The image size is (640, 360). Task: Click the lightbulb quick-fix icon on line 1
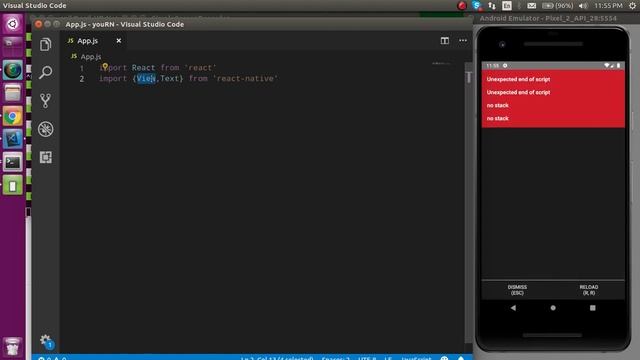[x=105, y=66]
